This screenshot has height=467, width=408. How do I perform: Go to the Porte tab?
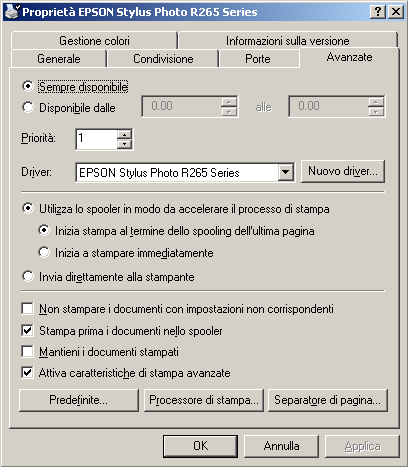tap(258, 59)
